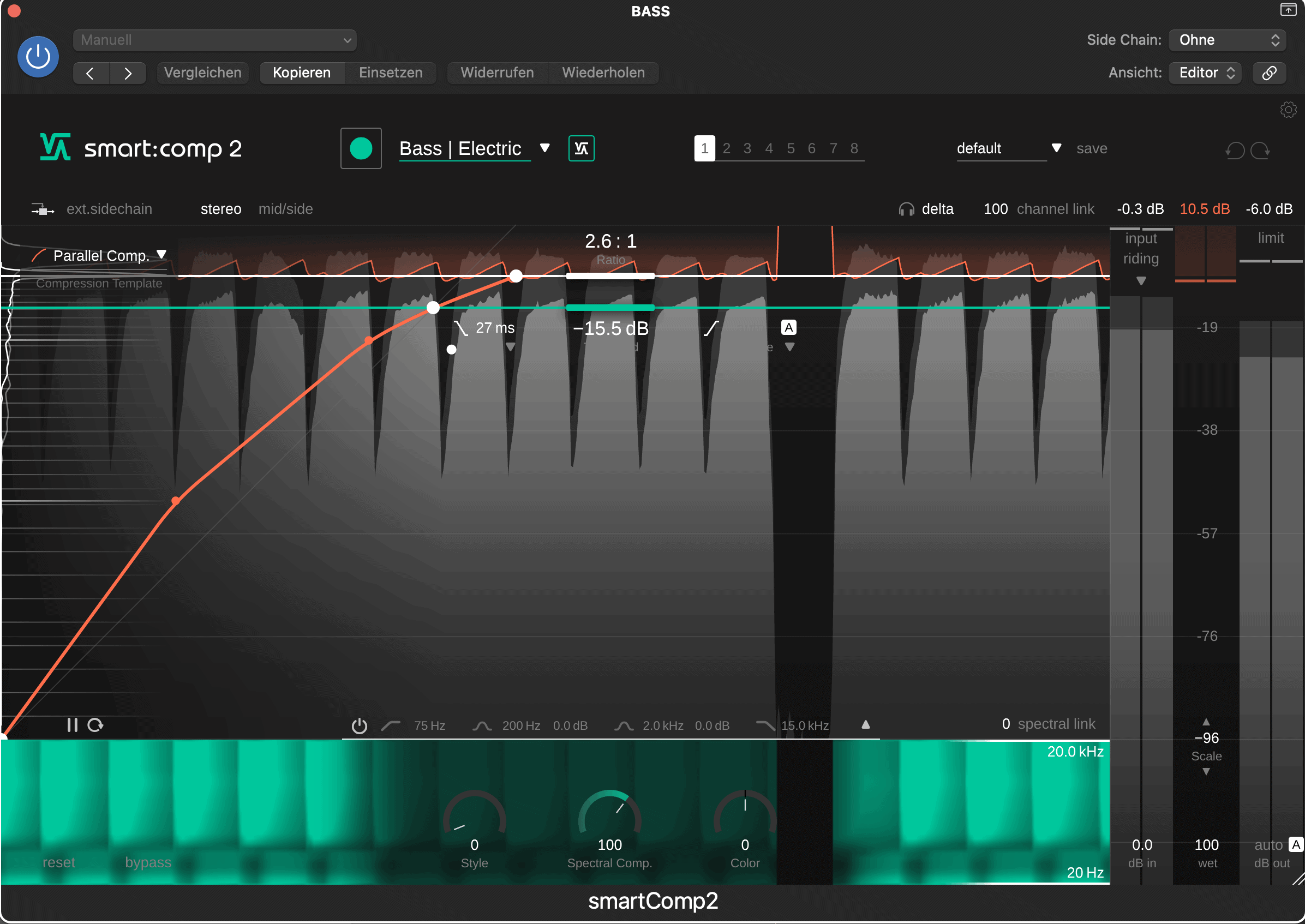The image size is (1305, 924).
Task: Toggle the sidechain filter power icon
Action: [x=359, y=725]
